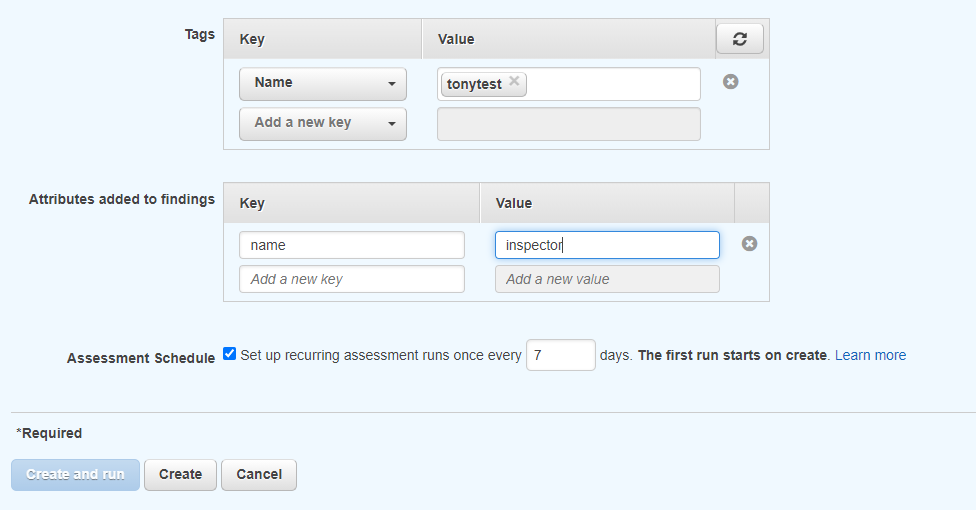Click the empty tag value field below tonytest
This screenshot has height=510, width=976.
(568, 124)
